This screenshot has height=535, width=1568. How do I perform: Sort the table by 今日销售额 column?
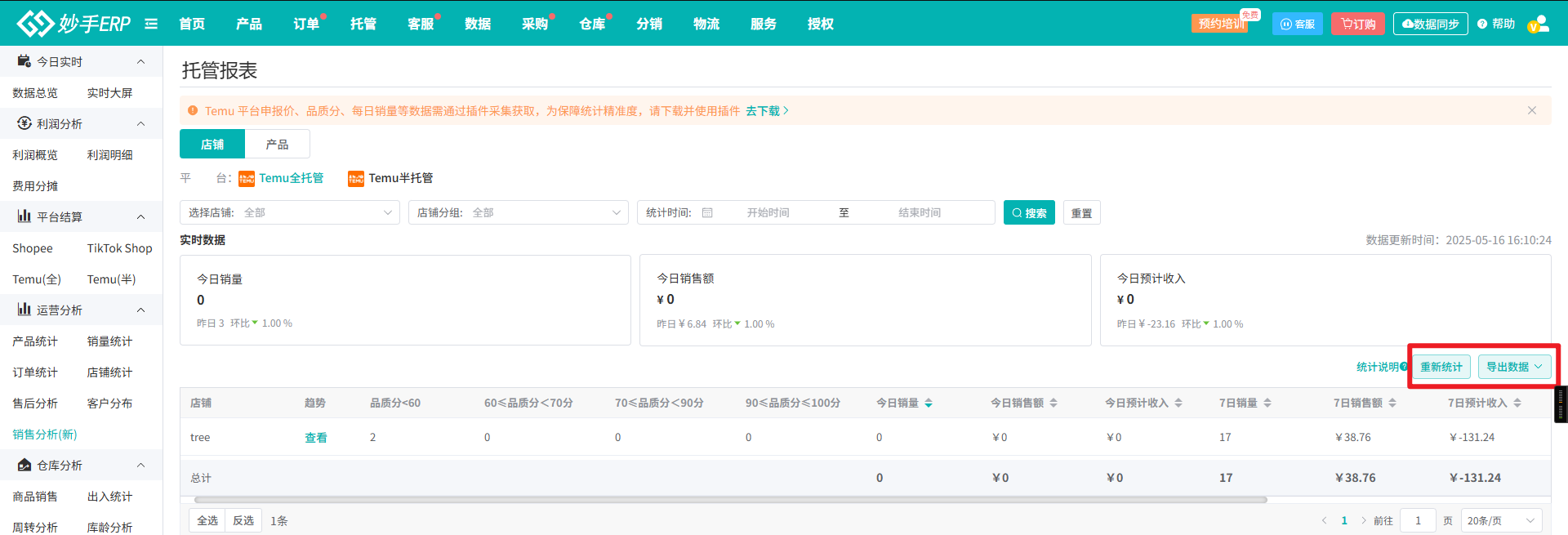(x=1053, y=403)
